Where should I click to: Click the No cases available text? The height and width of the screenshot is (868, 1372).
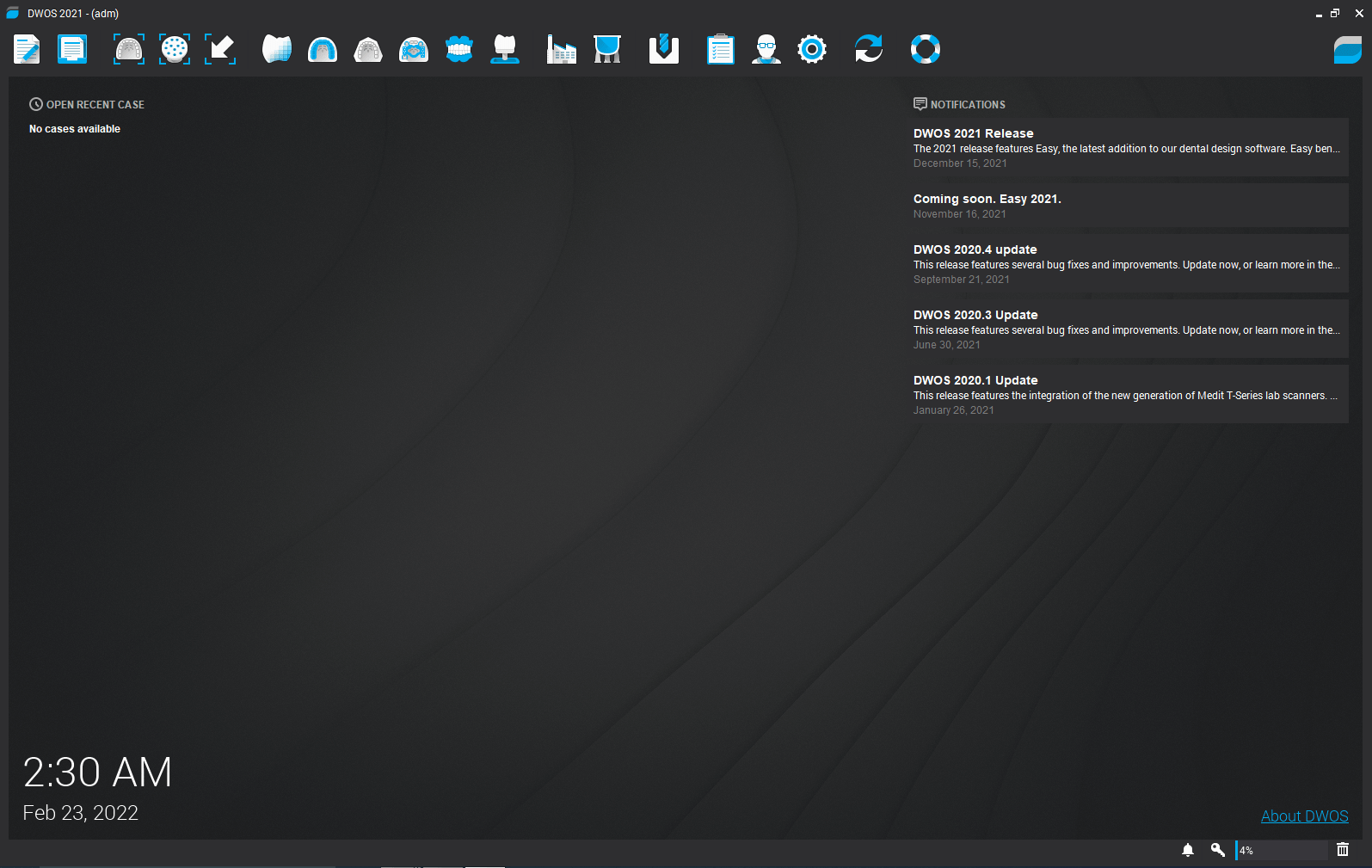point(75,129)
